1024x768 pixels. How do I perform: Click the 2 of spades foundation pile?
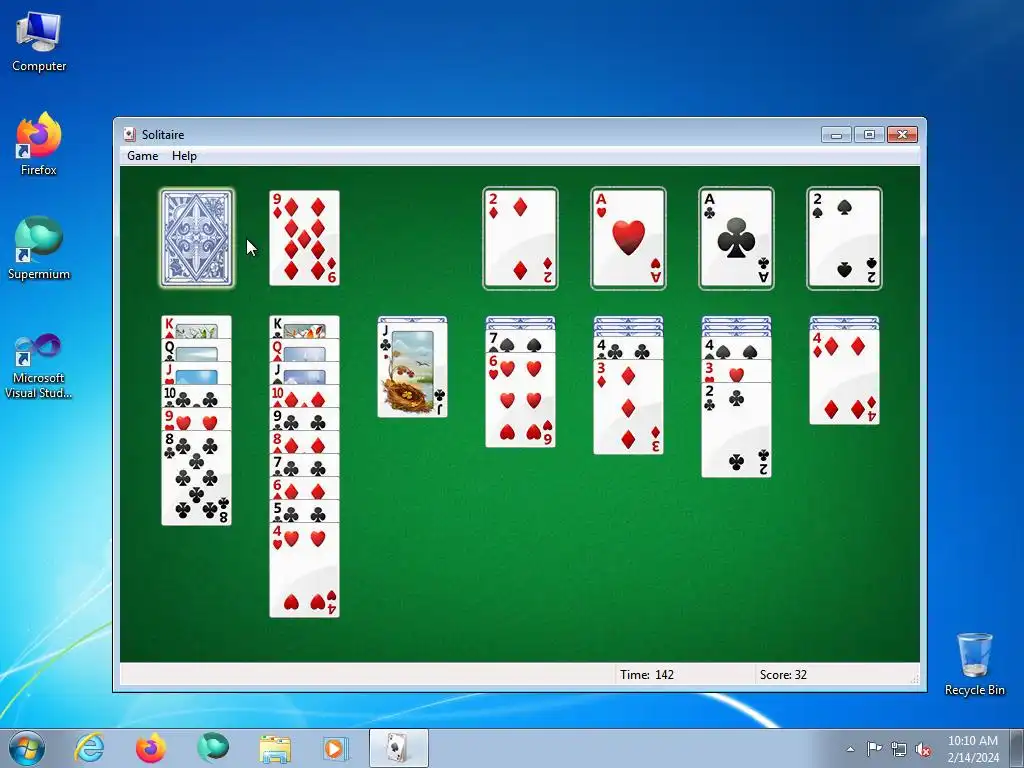tap(844, 238)
